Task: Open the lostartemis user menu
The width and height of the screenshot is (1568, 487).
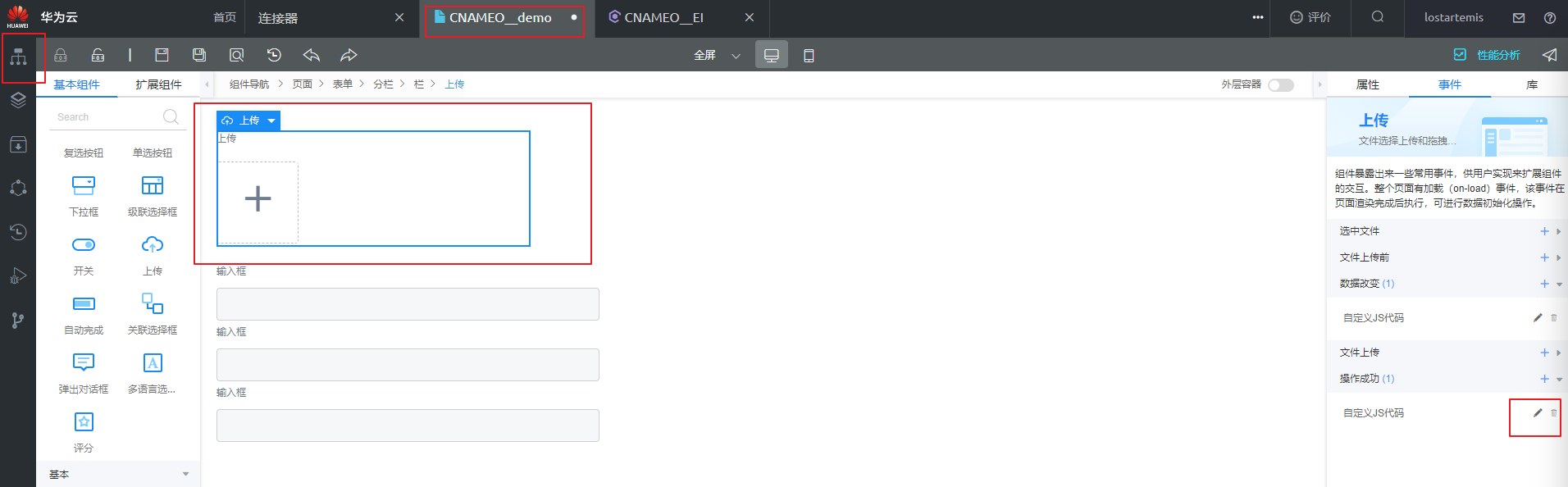Action: coord(1454,17)
